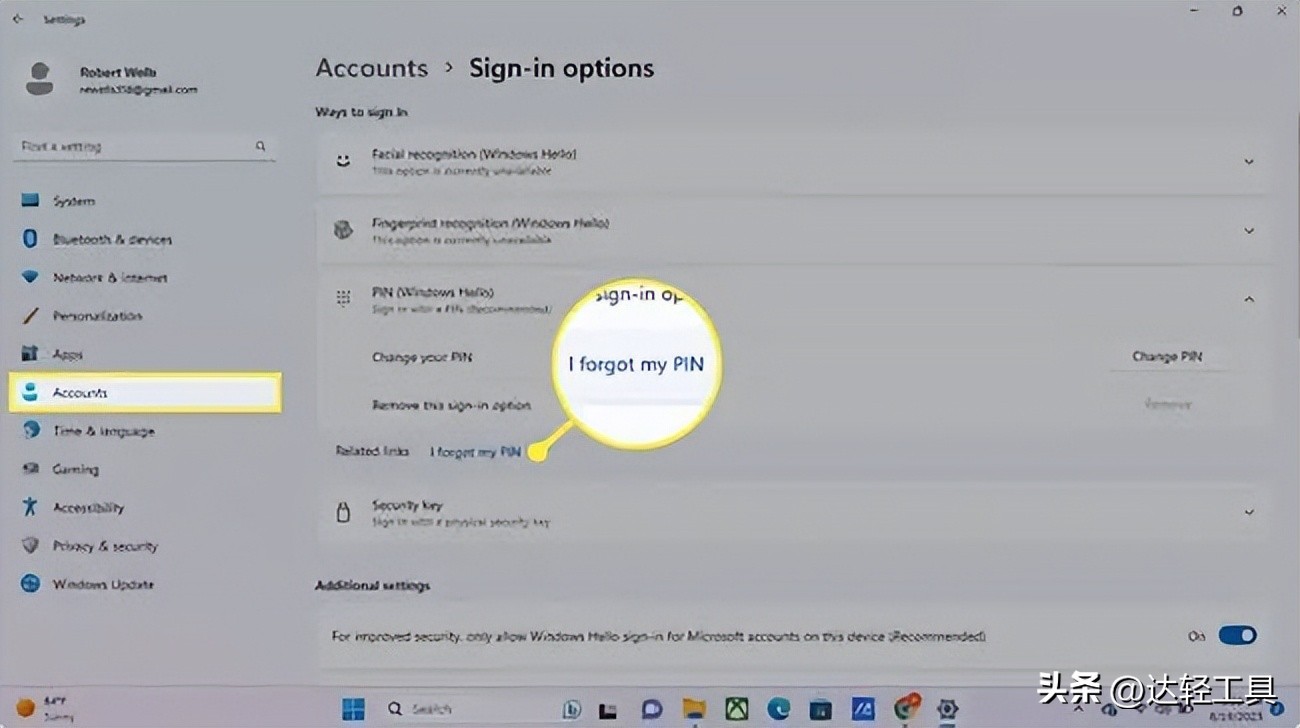Viewport: 1300px width, 728px height.
Task: Expand the Fingerprint recognition options
Action: tap(1248, 230)
